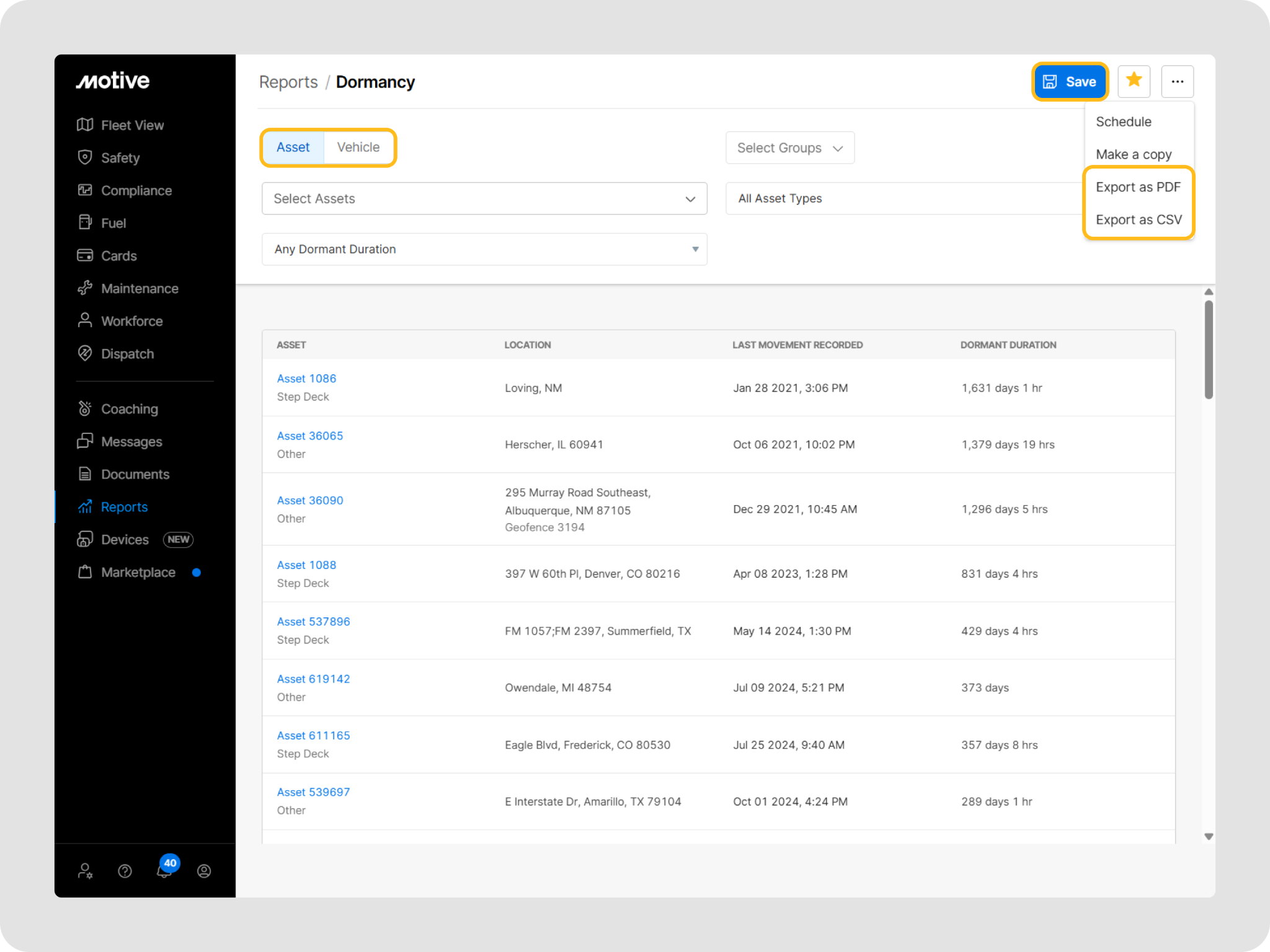Switch the report toggle to Vehicle
Viewport: 1270px width, 952px height.
358,148
